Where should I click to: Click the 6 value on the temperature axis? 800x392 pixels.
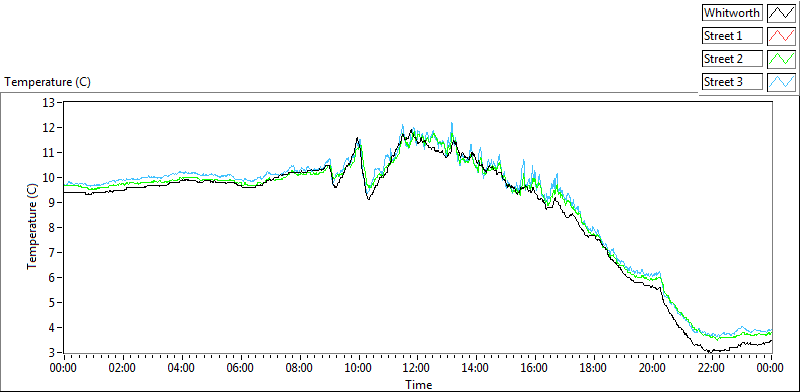(x=51, y=278)
